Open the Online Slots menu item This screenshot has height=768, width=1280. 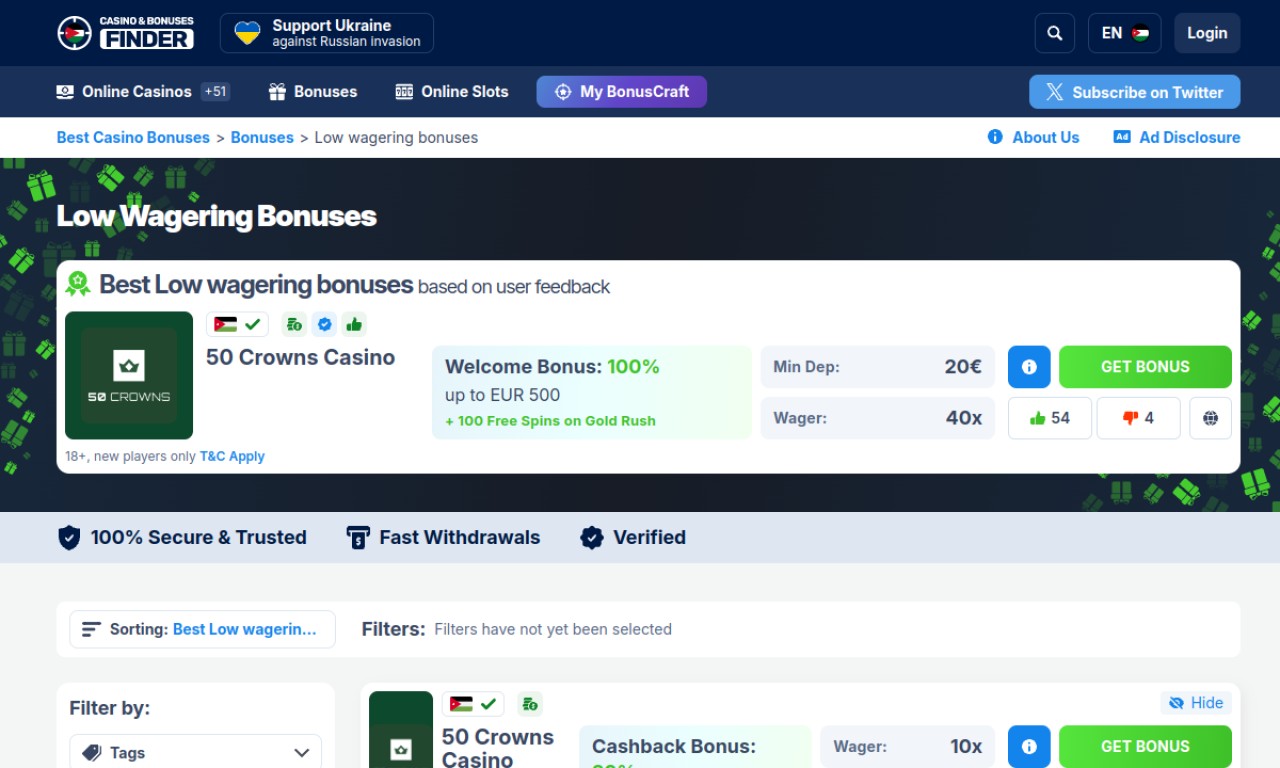tap(452, 92)
